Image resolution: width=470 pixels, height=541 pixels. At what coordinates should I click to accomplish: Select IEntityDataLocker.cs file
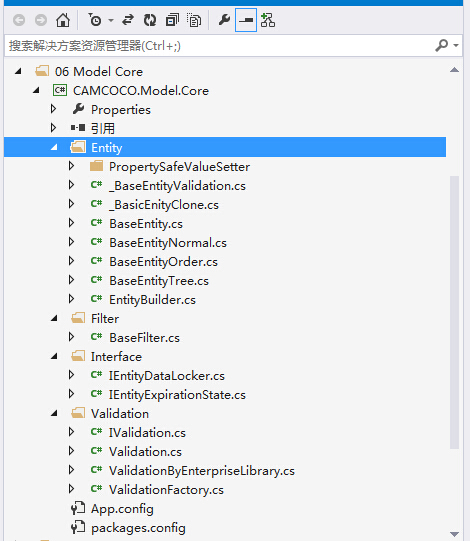[x=167, y=375]
